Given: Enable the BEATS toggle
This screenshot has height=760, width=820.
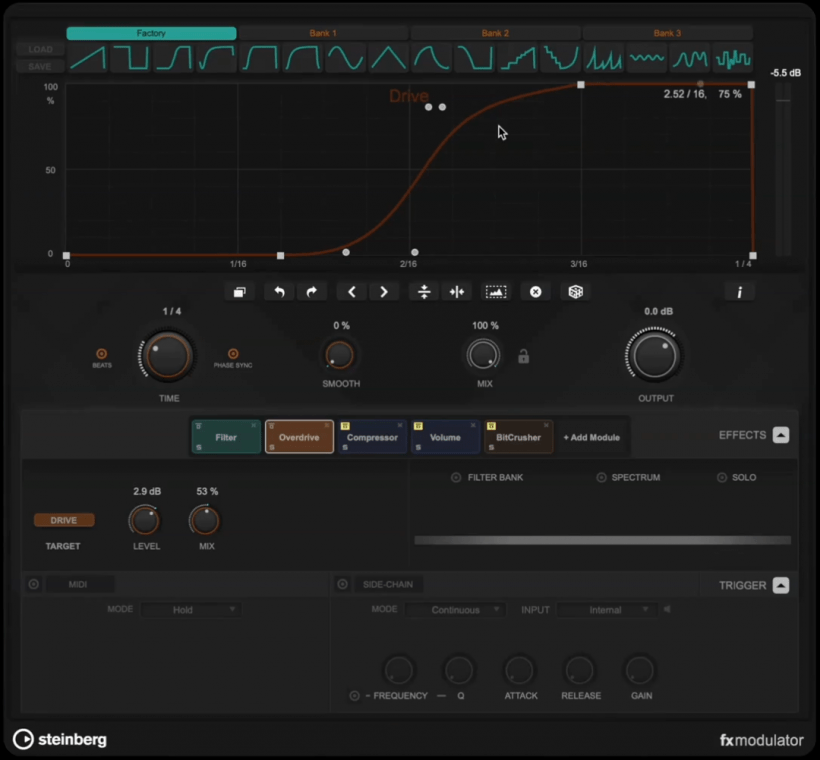Looking at the screenshot, I should pyautogui.click(x=101, y=355).
